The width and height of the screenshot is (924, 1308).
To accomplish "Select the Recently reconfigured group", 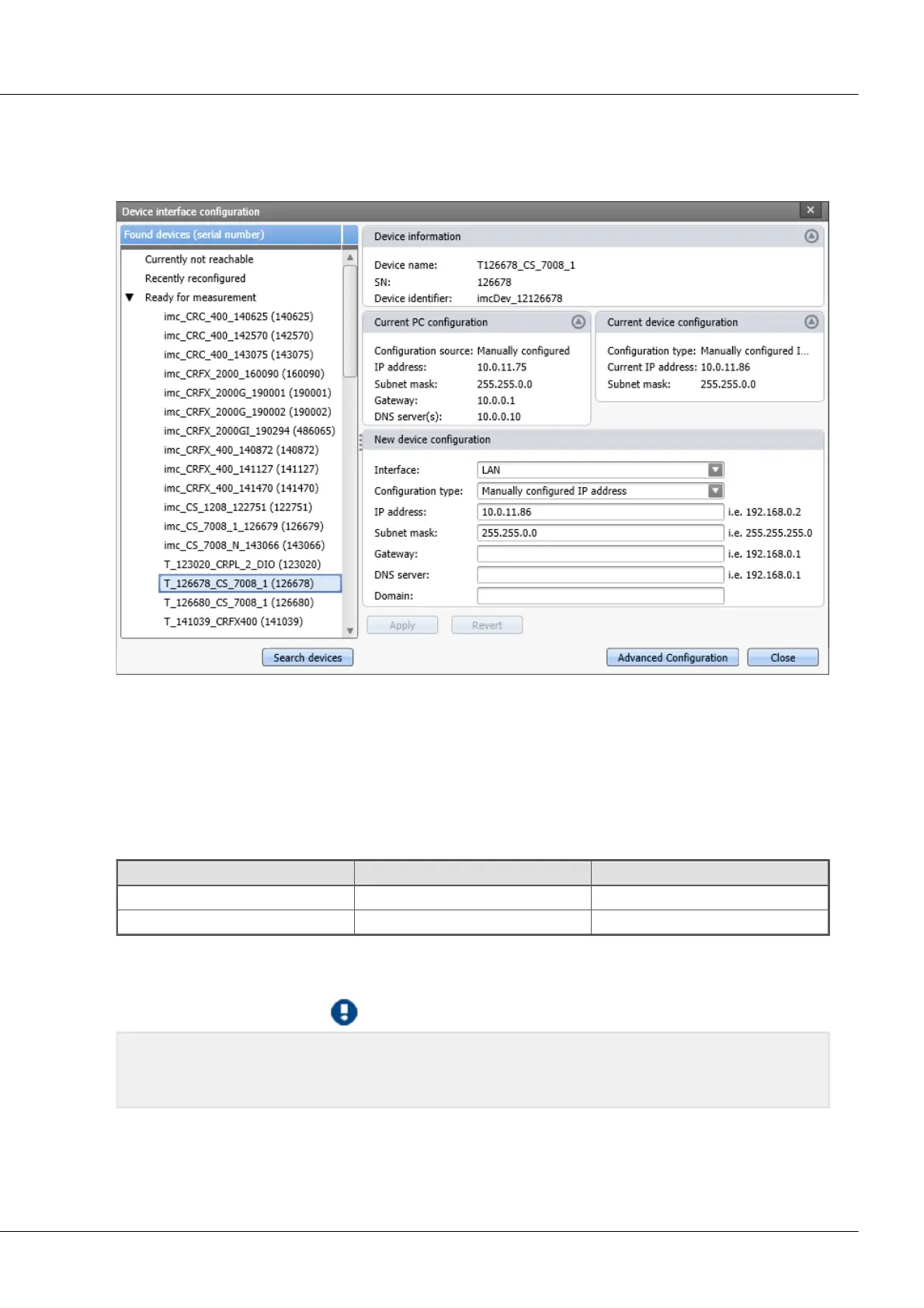I will tap(195, 278).
